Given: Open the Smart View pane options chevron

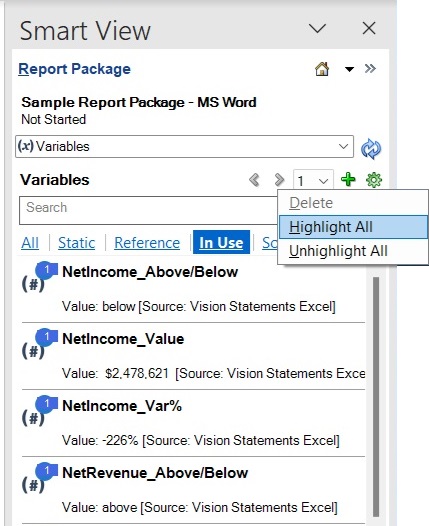Looking at the screenshot, I should coord(317,29).
